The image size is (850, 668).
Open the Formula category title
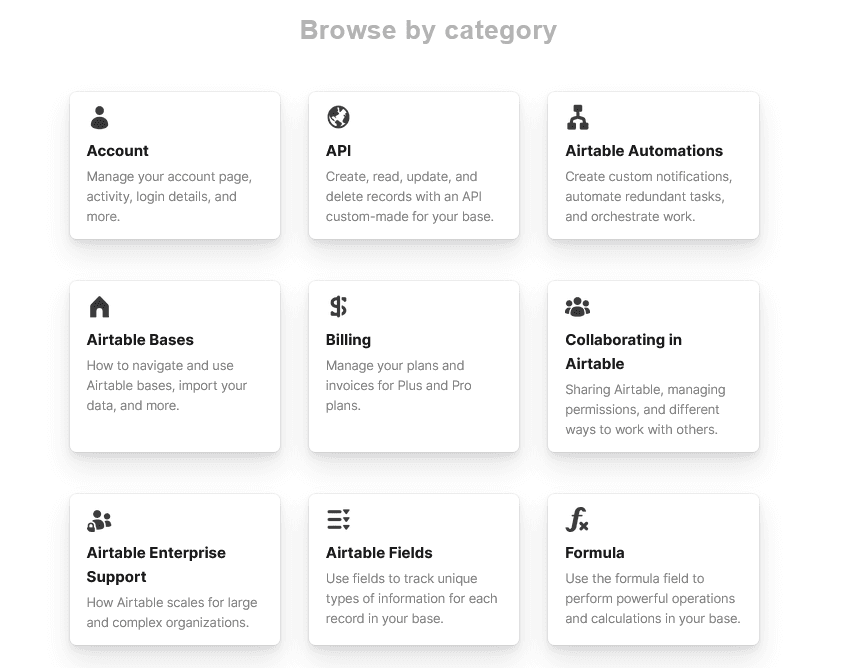(x=595, y=553)
